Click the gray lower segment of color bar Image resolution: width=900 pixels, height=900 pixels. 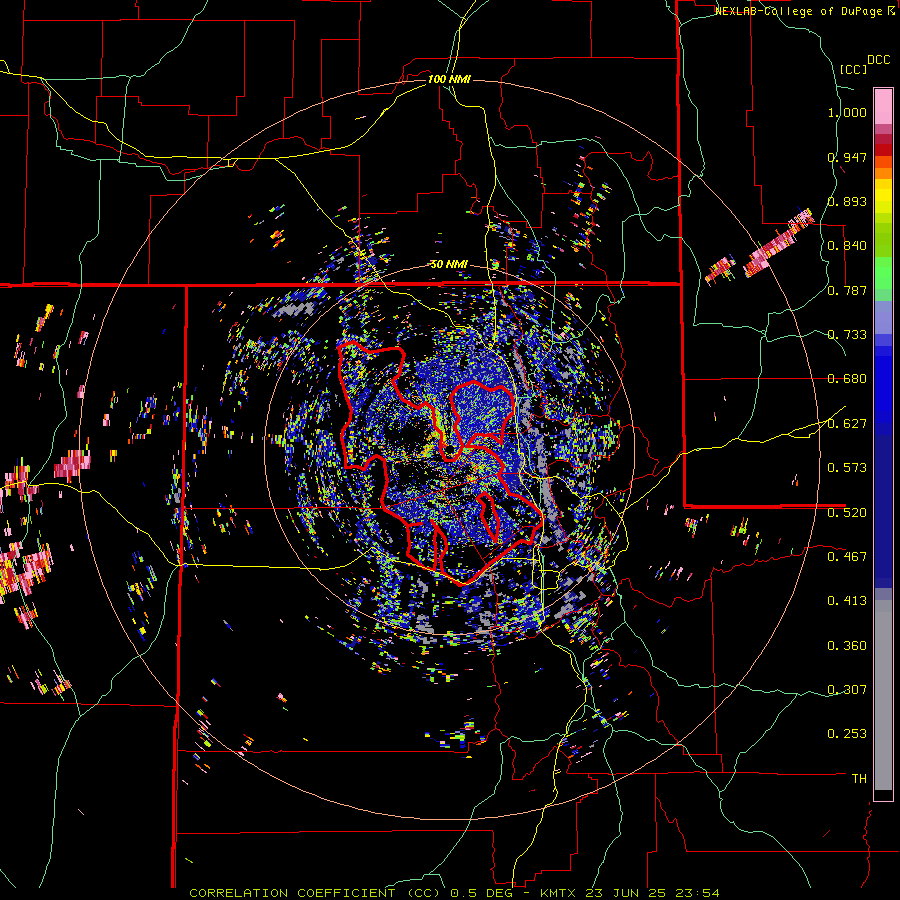pyautogui.click(x=883, y=695)
